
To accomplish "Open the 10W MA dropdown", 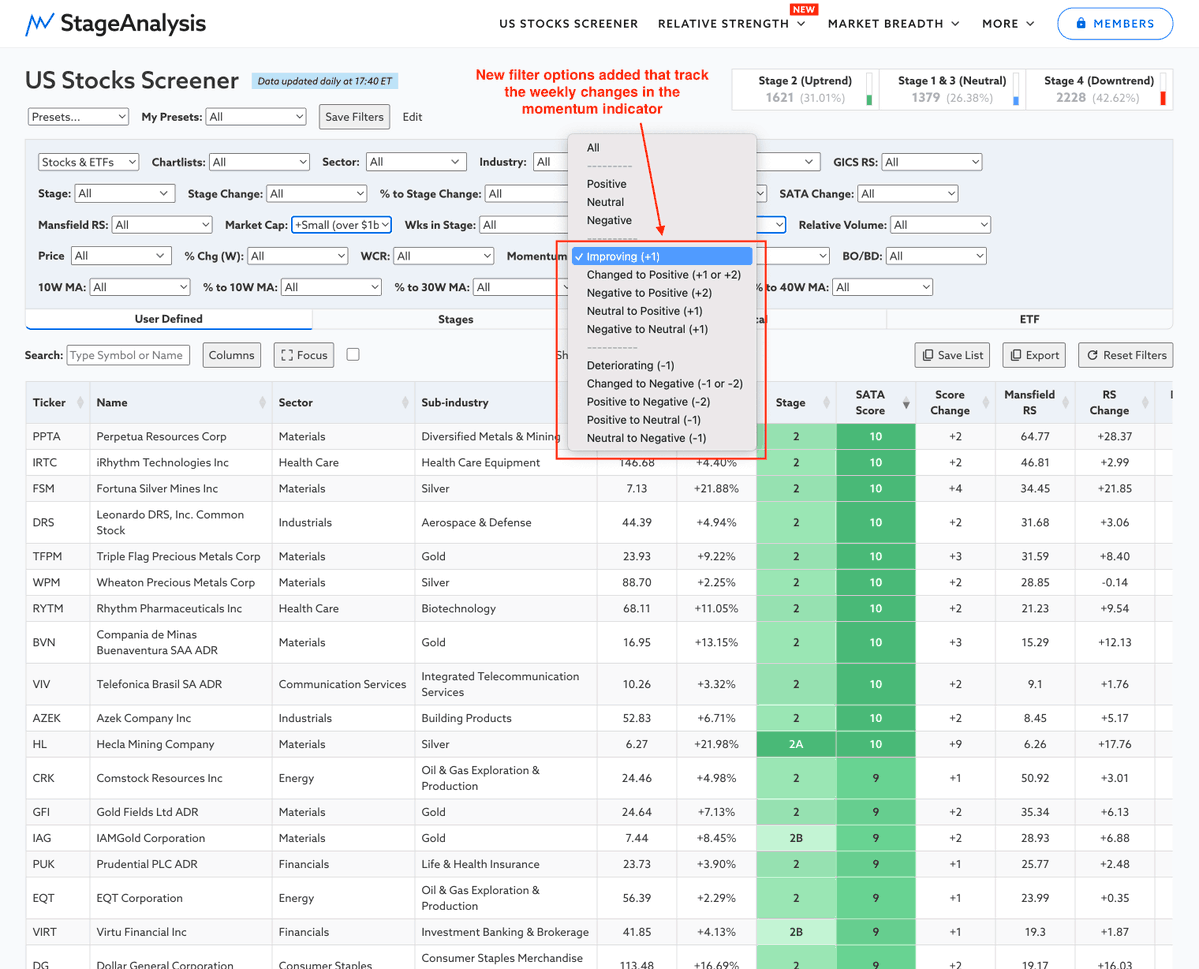I will [x=140, y=288].
